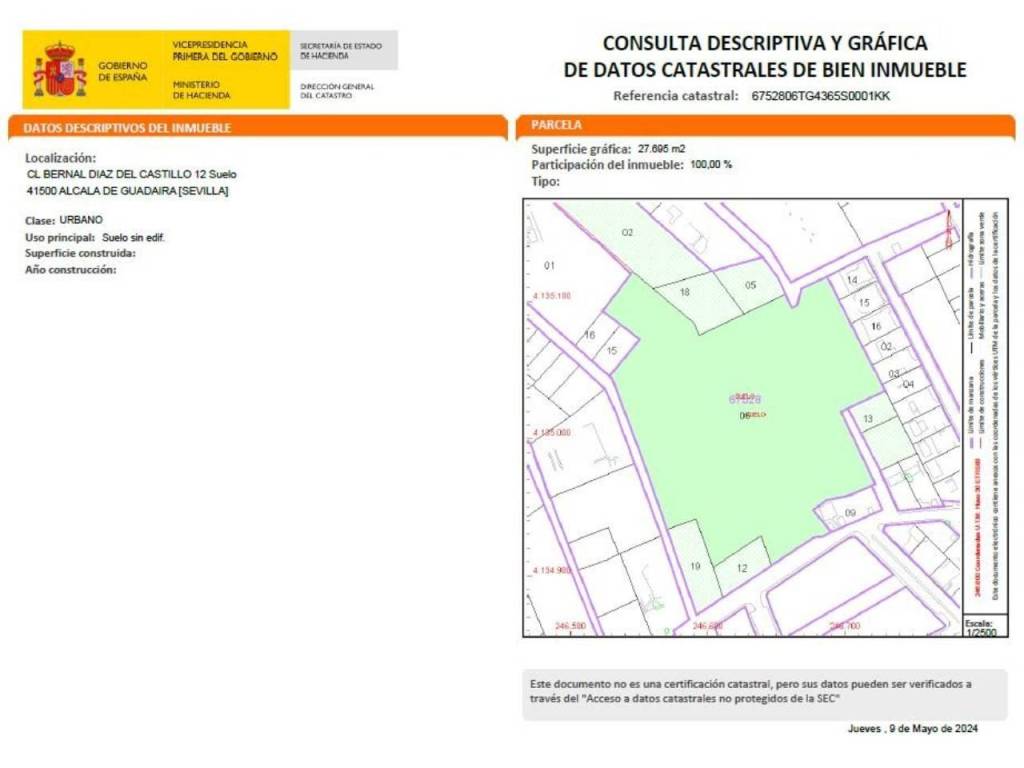Click the north arrow on the map

click(x=949, y=227)
